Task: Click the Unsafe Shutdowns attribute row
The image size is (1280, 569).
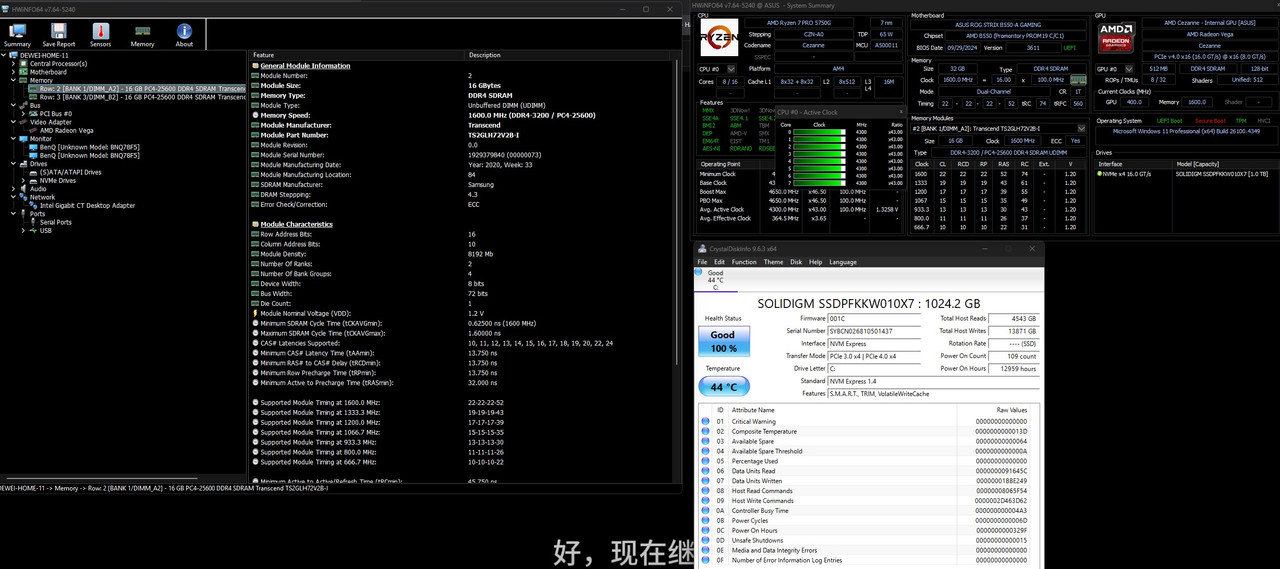Action: coord(867,540)
